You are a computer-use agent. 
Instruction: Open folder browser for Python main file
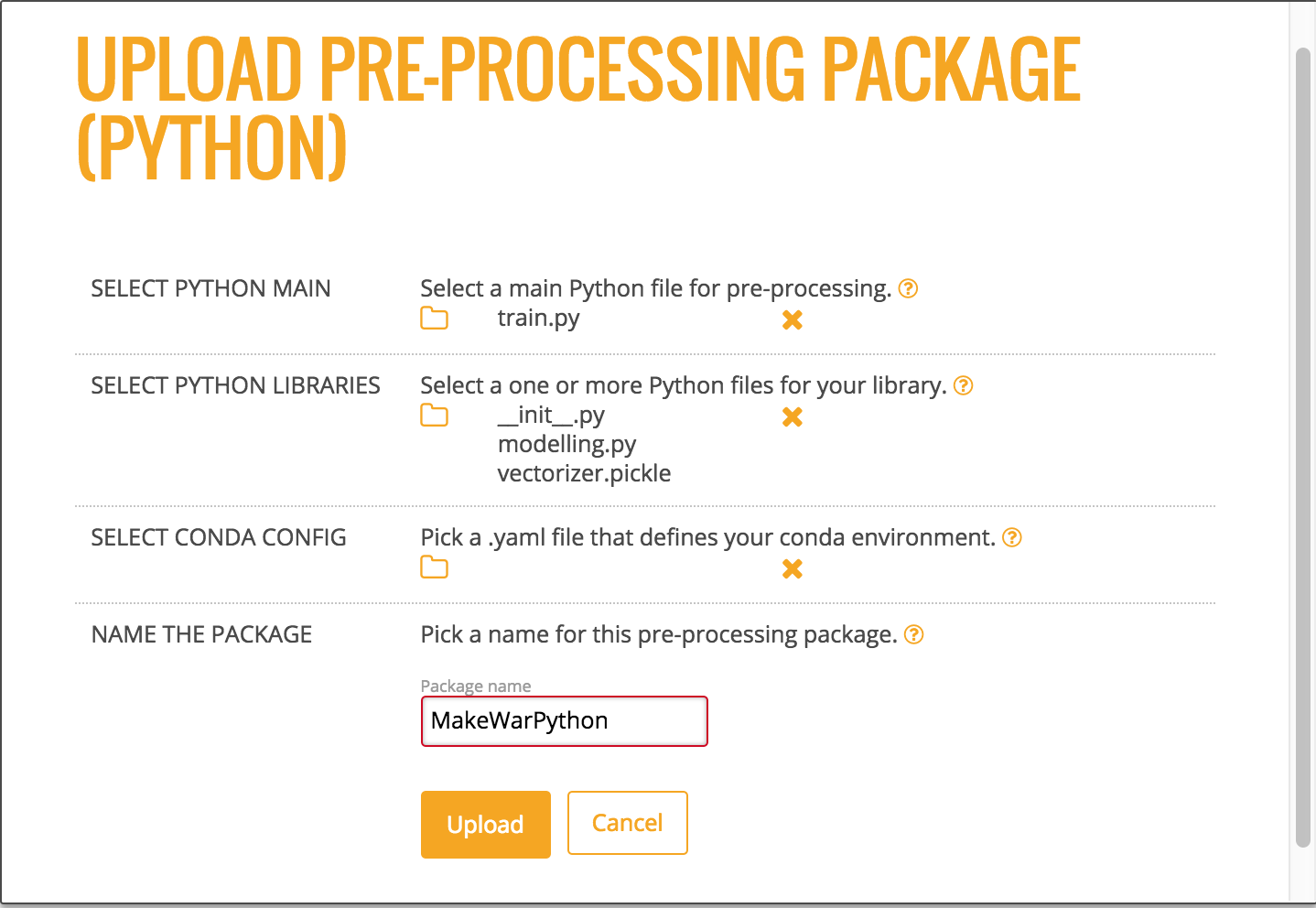[x=434, y=319]
